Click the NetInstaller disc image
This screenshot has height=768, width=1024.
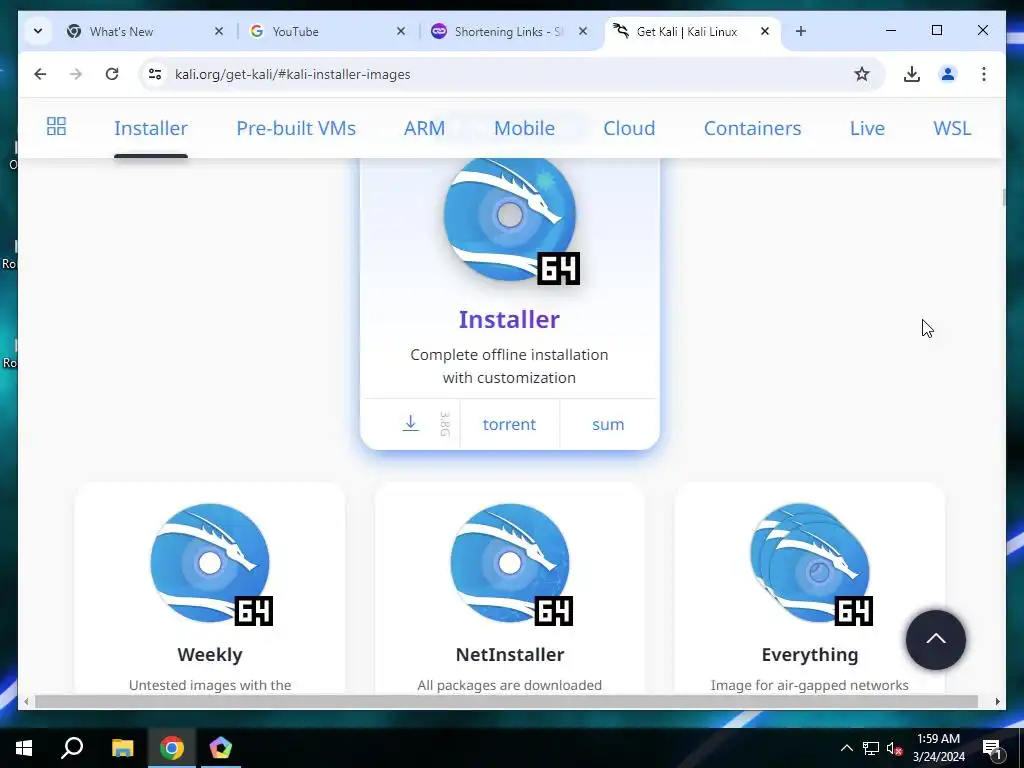pyautogui.click(x=511, y=563)
